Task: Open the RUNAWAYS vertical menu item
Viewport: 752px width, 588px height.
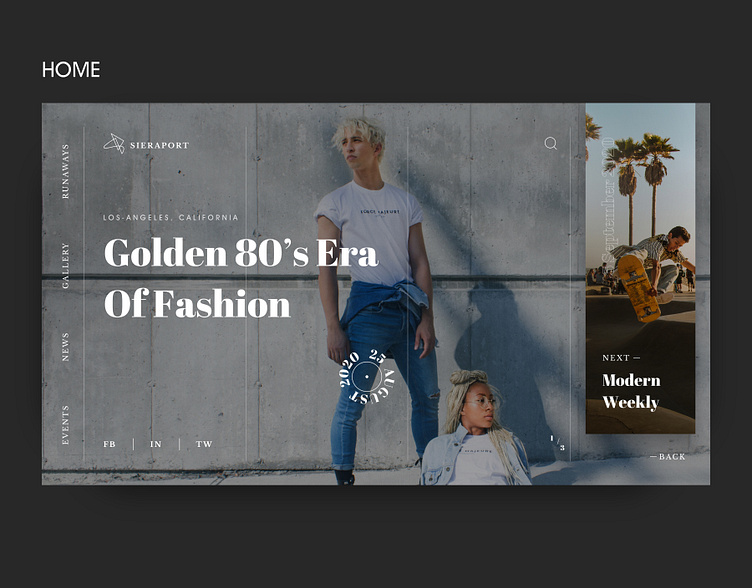Action: click(66, 171)
